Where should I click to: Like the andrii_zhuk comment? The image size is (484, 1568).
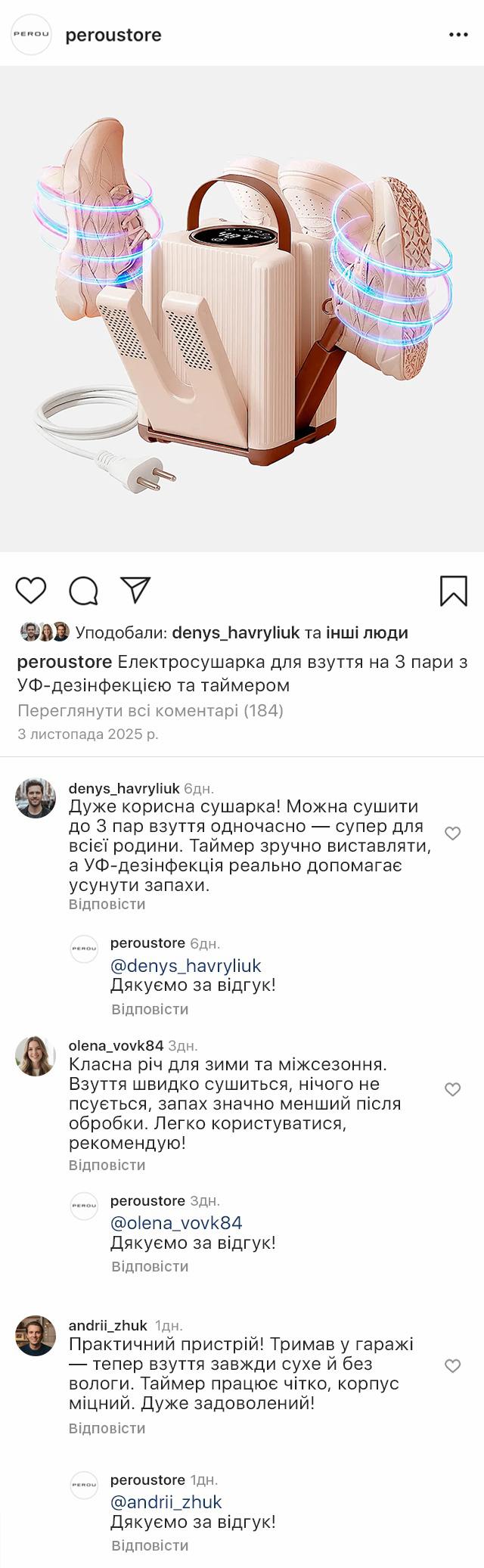point(452,1366)
